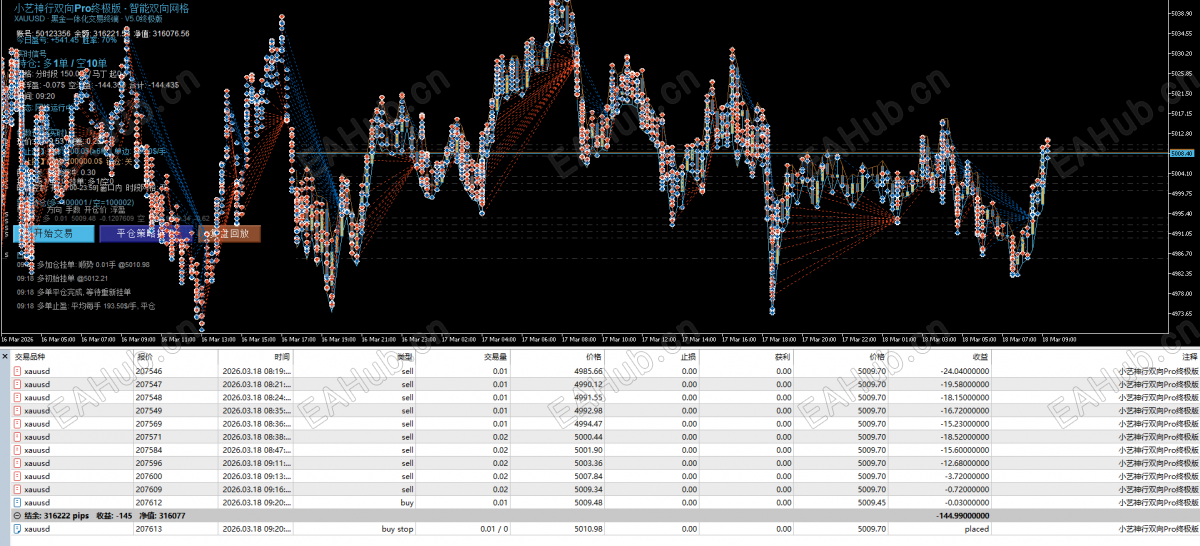Screen dimensions: 1200x546
Task: Select ticket number 207571 cell
Action: (149, 436)
